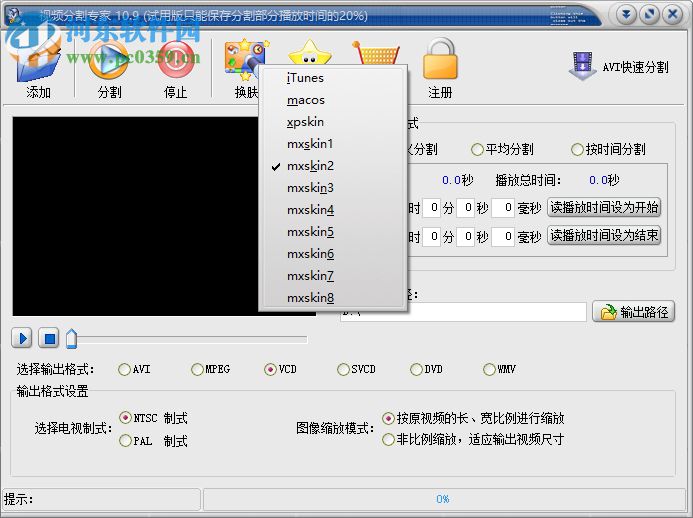The image size is (693, 518).
Task: Click the playback seek track
Action: point(190,339)
